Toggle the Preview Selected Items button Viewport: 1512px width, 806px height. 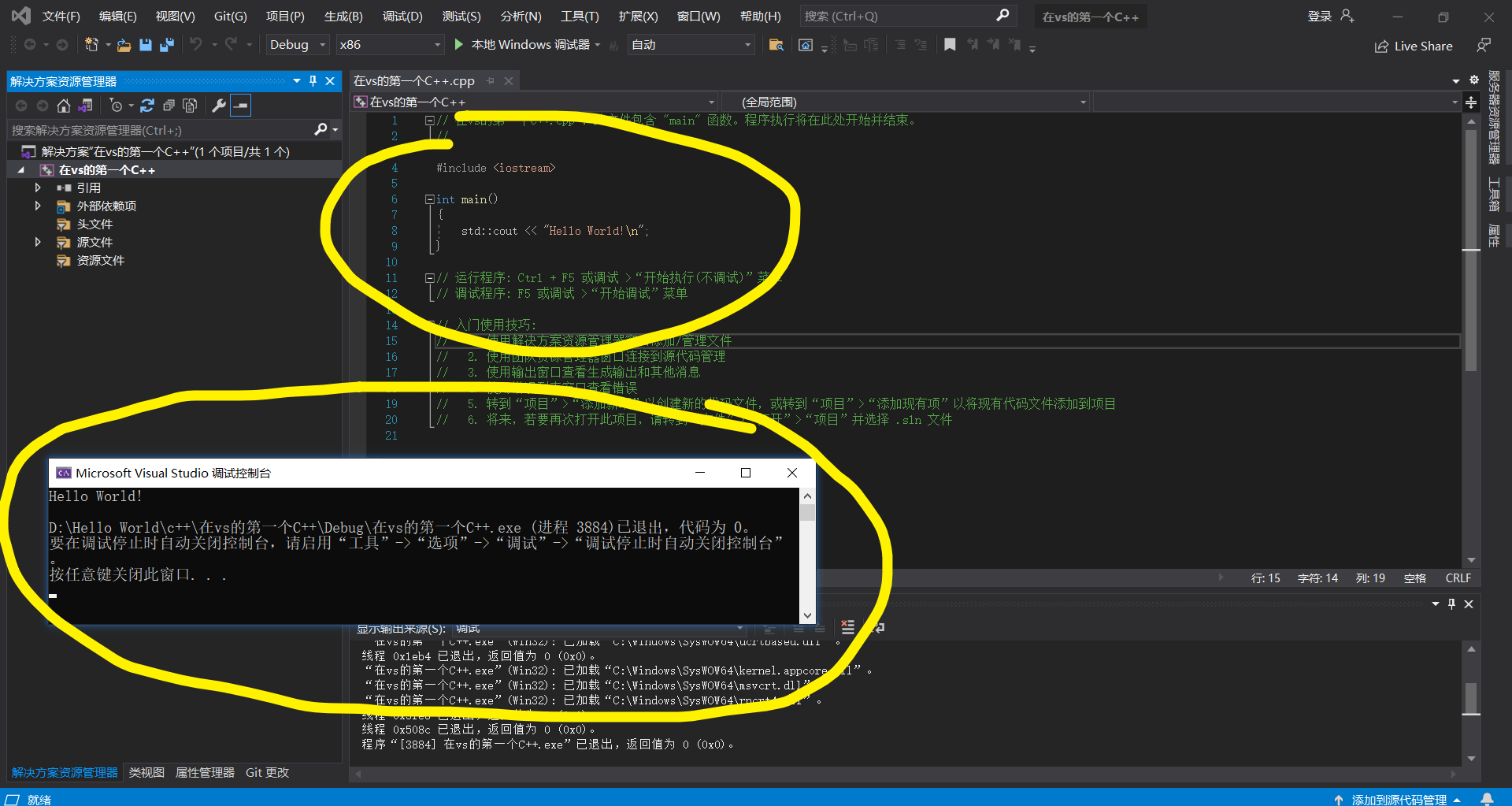241,106
